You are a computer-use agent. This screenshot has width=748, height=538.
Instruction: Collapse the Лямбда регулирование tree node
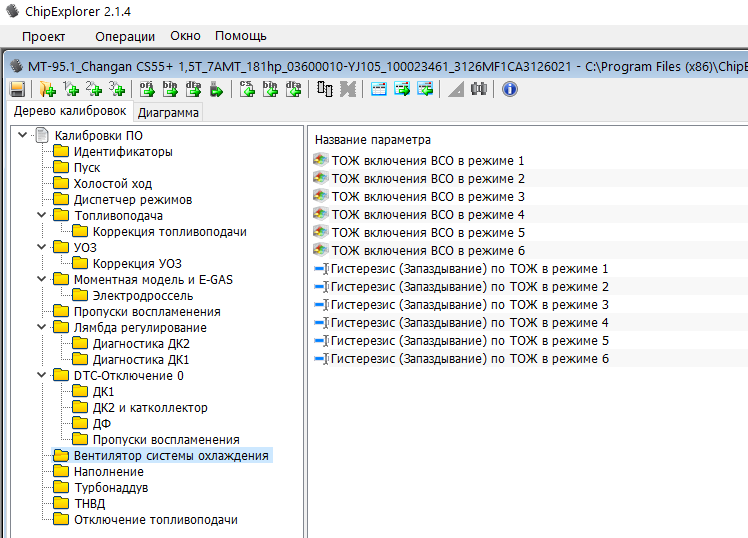pos(40,328)
